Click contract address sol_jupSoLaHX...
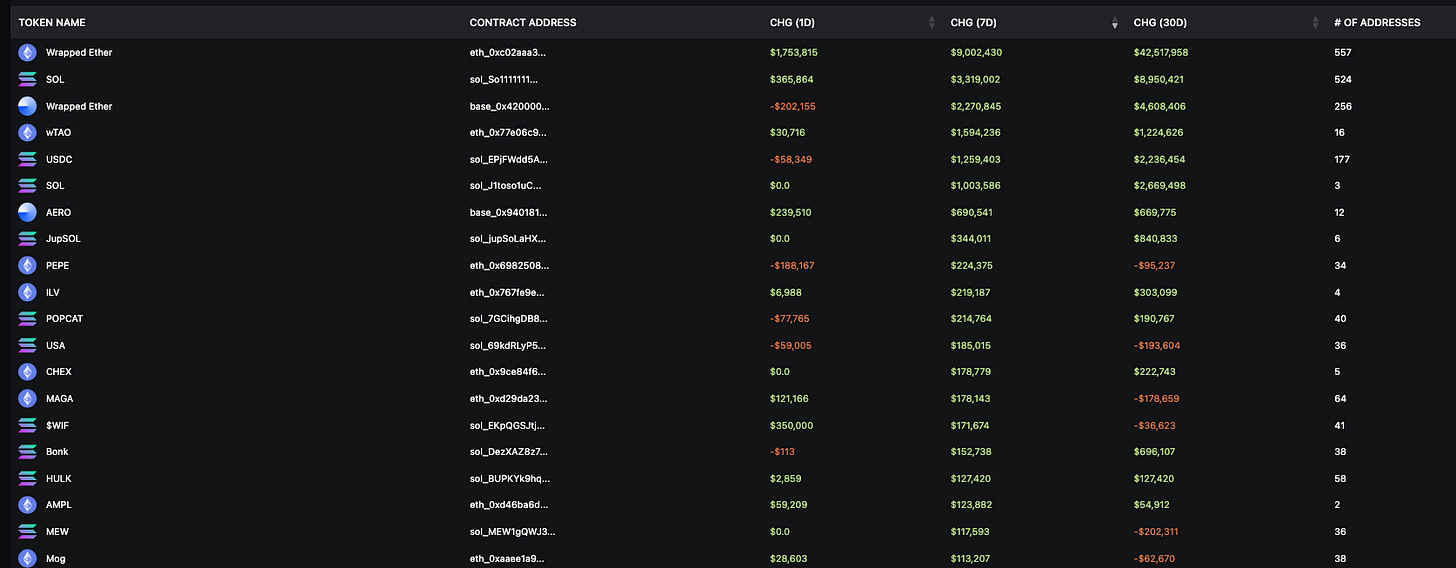Screen dimensions: 1456x568 [509, 239]
